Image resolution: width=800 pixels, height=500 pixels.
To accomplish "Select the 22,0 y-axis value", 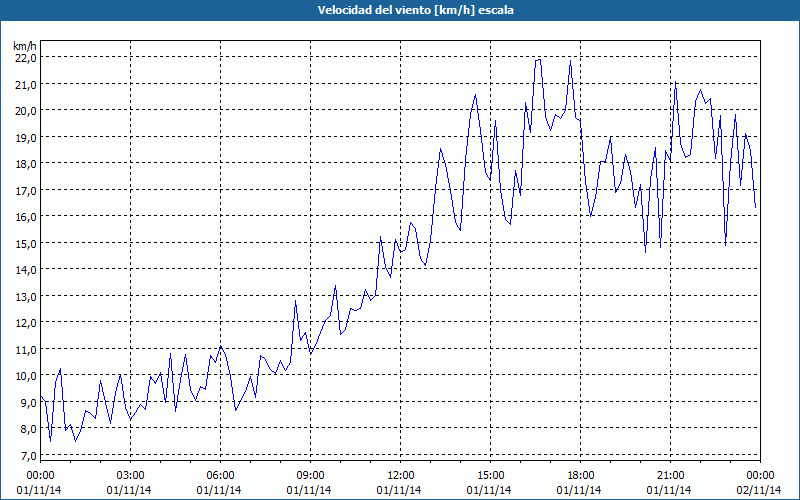I will click(x=26, y=58).
